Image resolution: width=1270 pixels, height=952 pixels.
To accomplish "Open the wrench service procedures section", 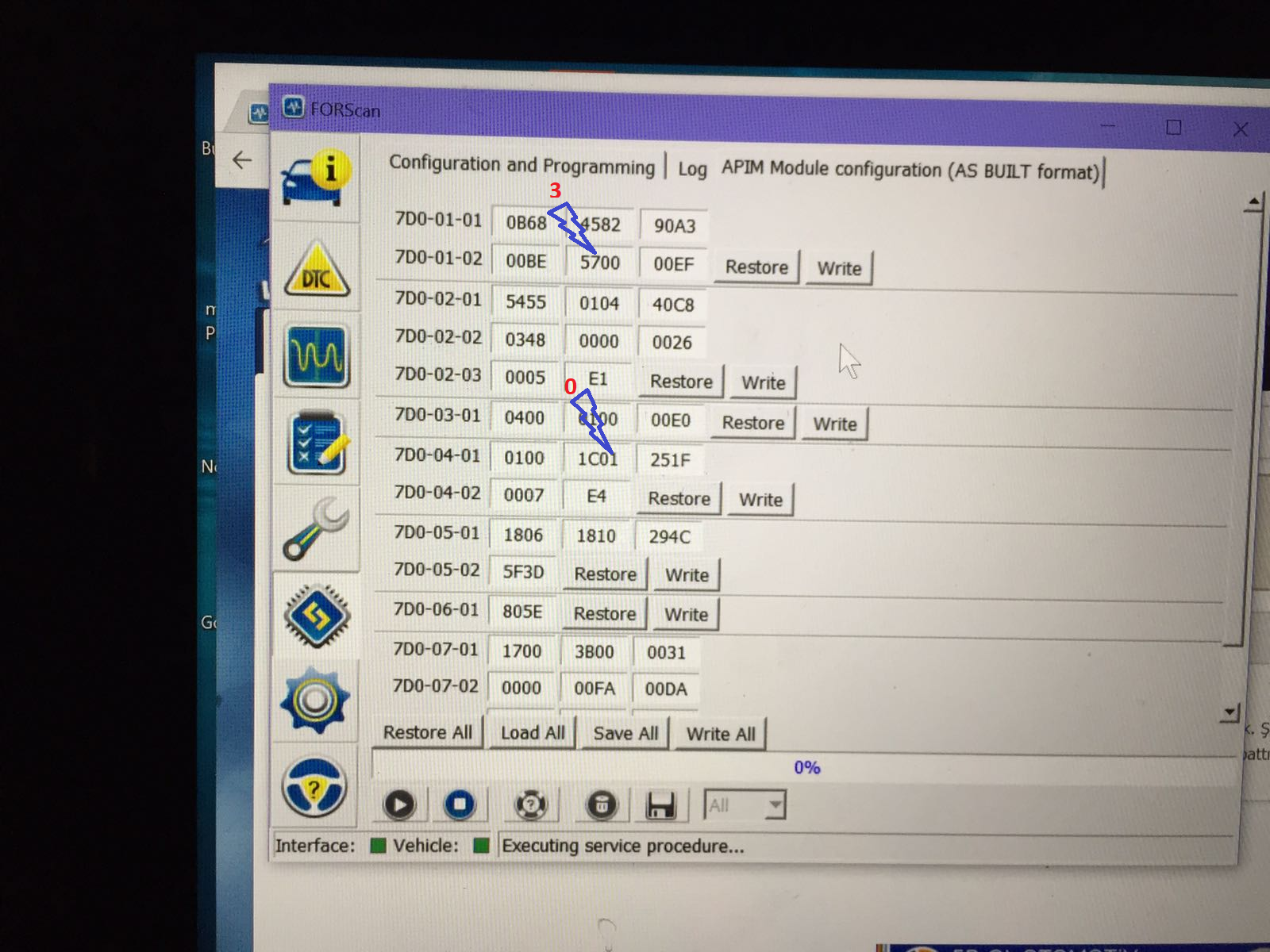I will pos(316,529).
